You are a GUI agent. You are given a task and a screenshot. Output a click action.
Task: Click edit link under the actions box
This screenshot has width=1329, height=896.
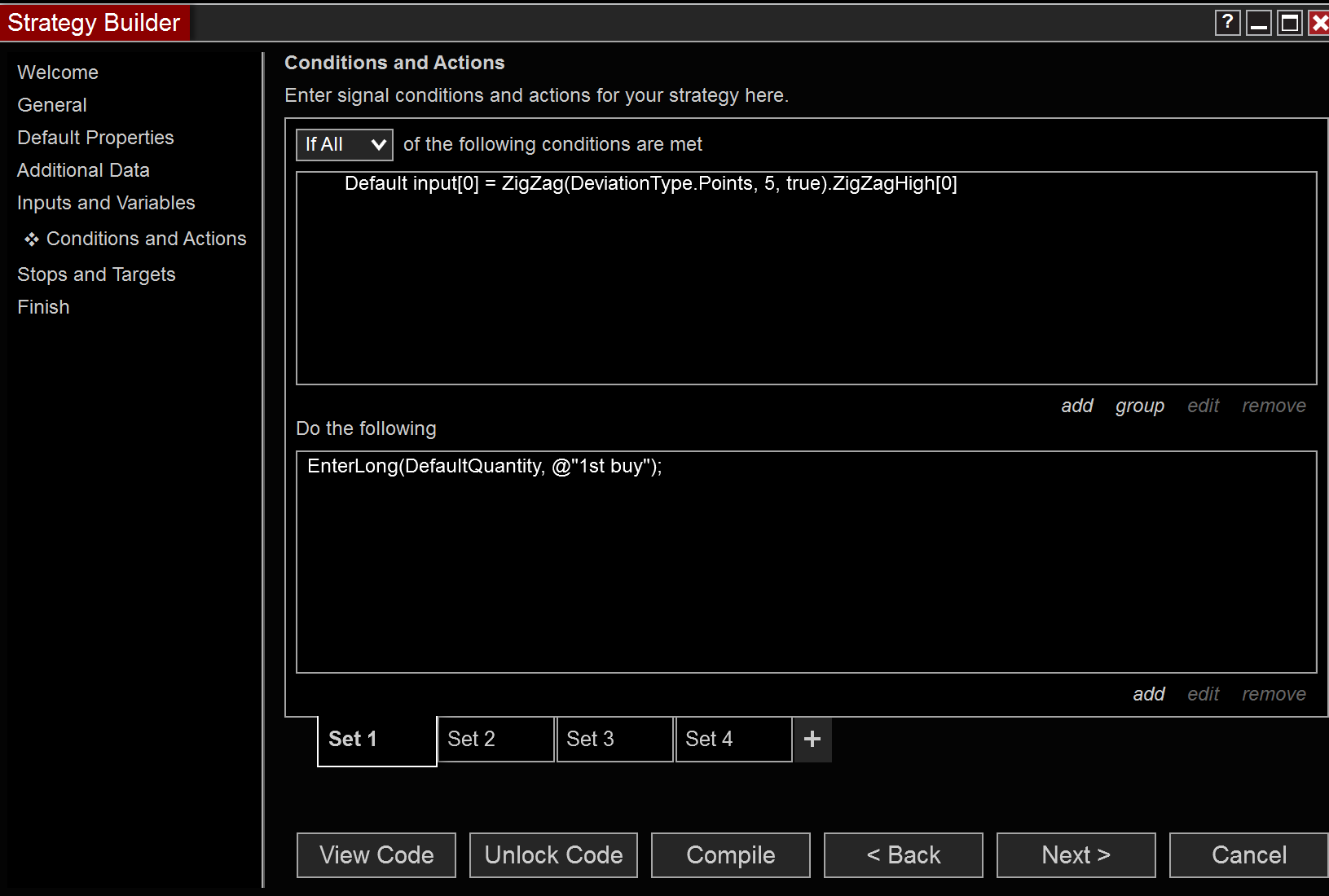(1204, 694)
